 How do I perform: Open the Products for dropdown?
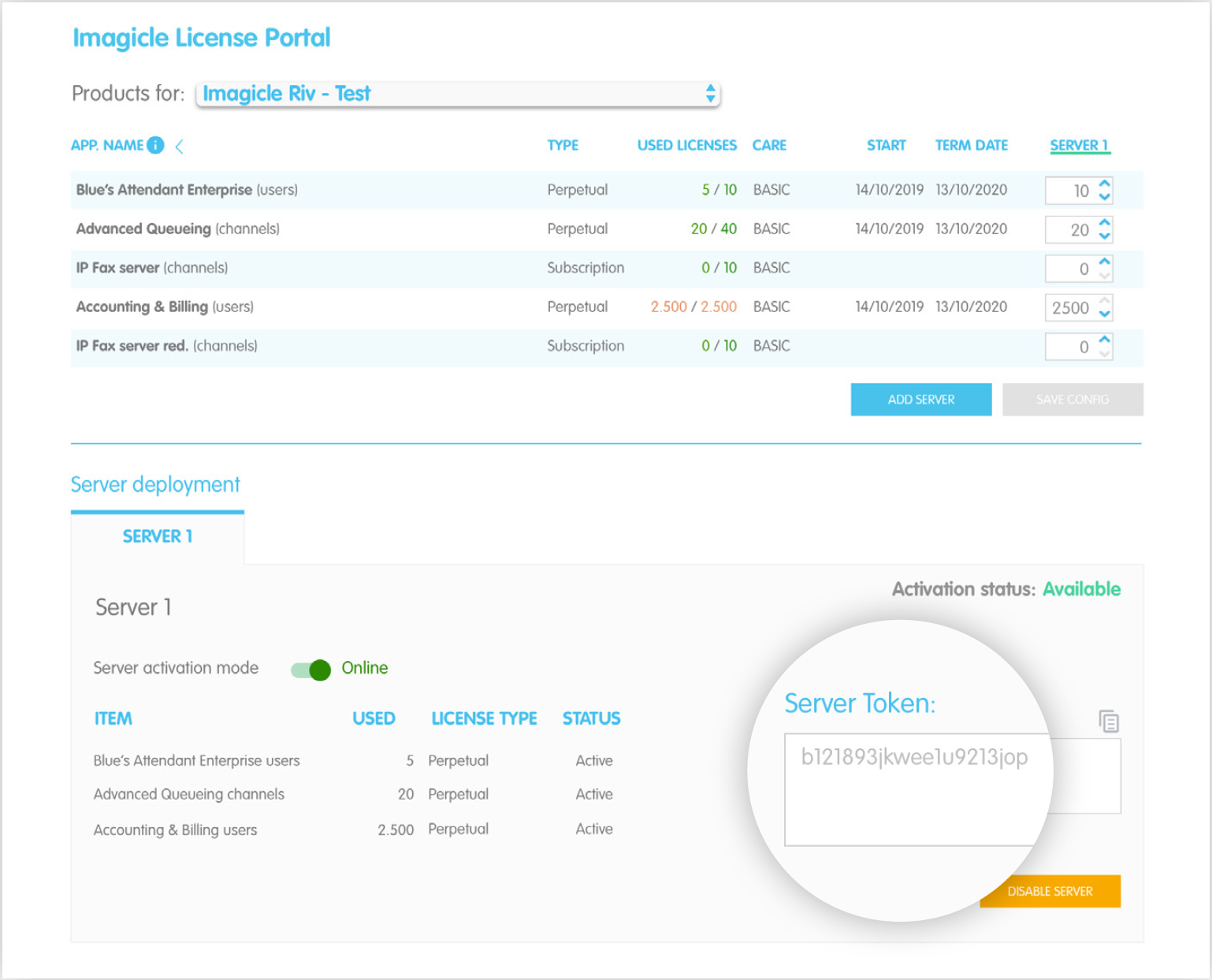[458, 94]
